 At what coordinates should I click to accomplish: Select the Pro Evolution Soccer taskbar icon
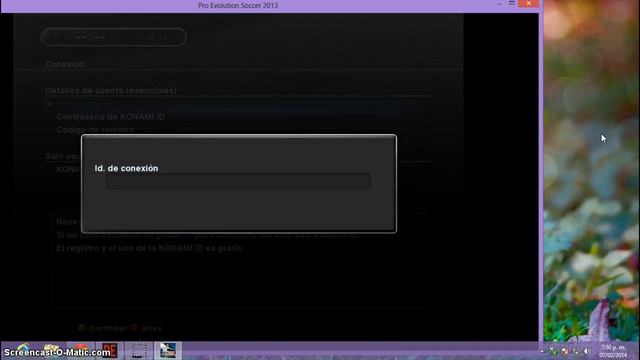pos(168,351)
